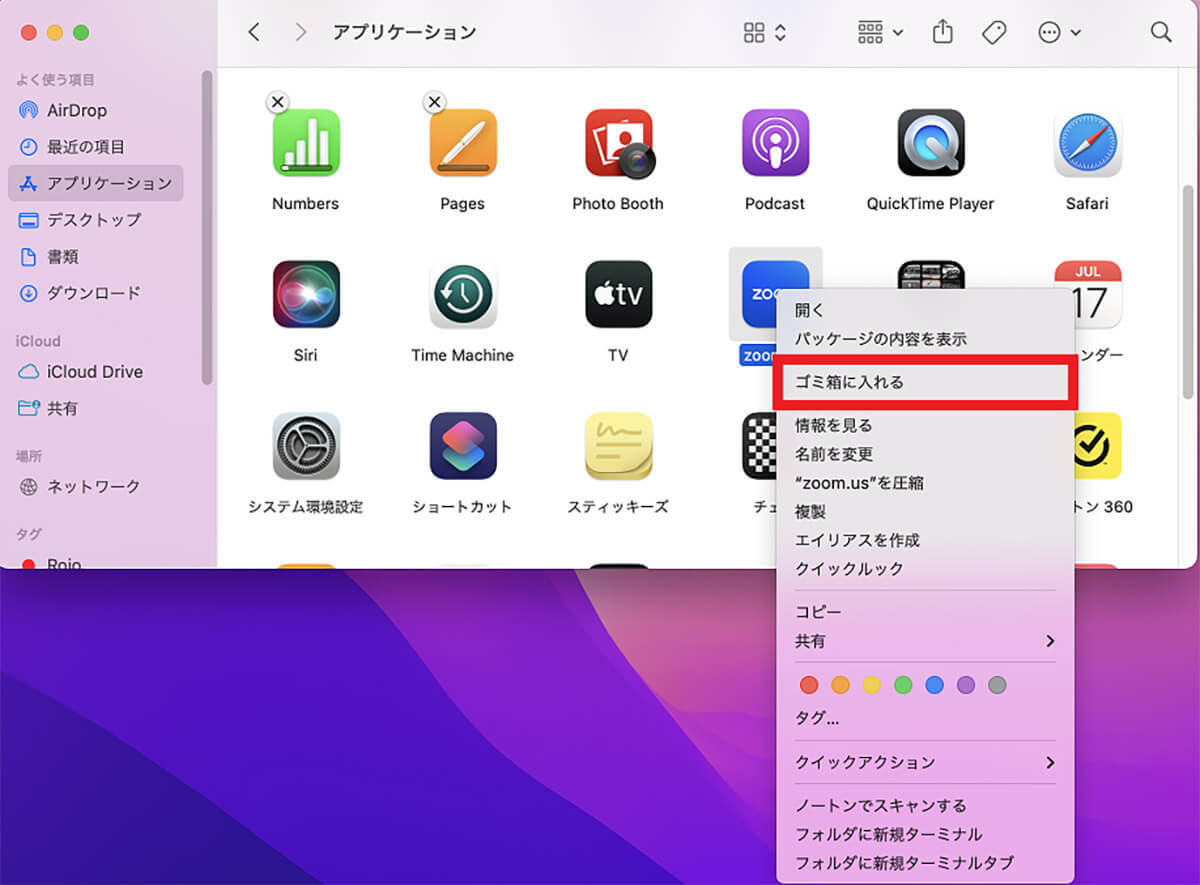Open Time Machine app icon
This screenshot has height=885, width=1200.
pos(462,294)
